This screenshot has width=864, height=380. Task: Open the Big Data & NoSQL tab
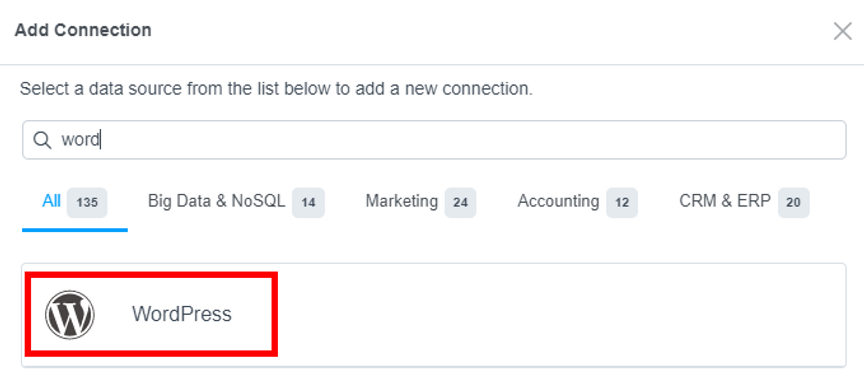(217, 202)
